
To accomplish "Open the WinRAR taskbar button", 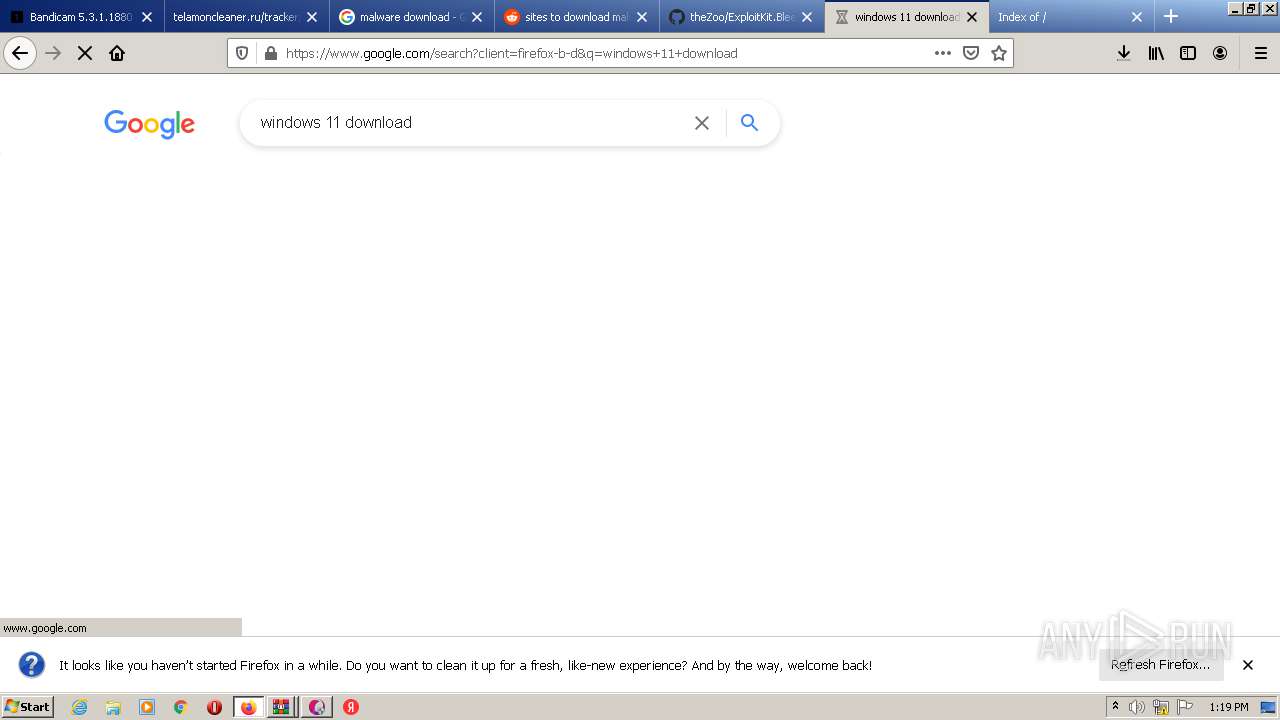I will click(x=282, y=707).
